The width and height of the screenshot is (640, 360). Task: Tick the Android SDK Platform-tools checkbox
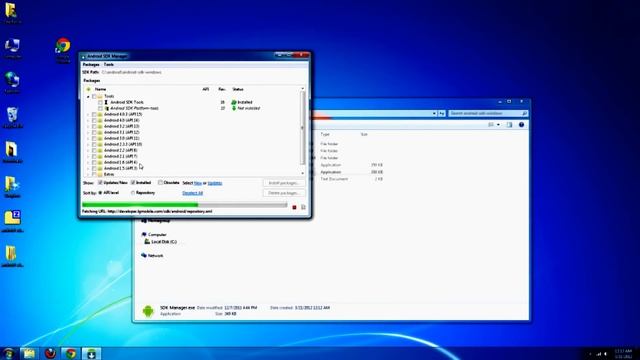pyautogui.click(x=100, y=108)
